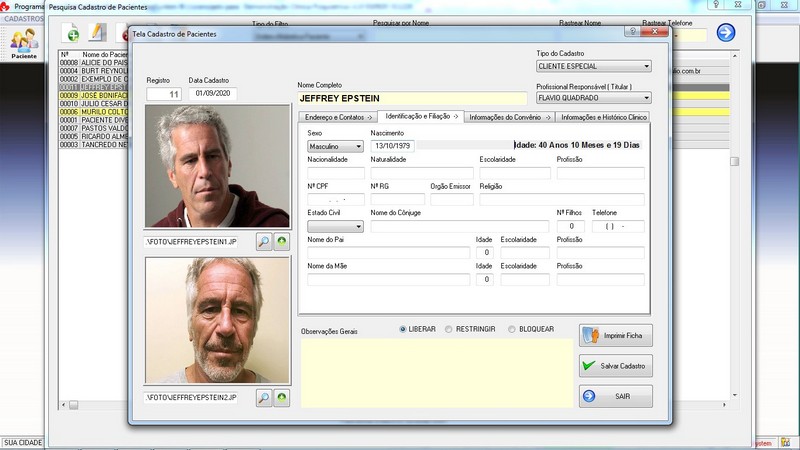Click the Data Cadastro field

[213, 94]
